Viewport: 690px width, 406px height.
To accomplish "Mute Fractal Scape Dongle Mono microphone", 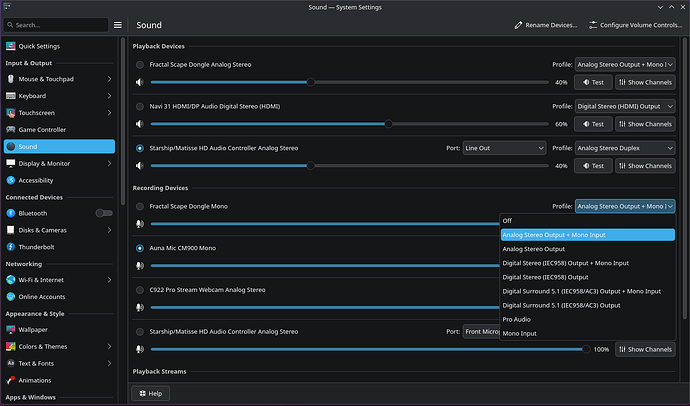I will click(x=139, y=224).
